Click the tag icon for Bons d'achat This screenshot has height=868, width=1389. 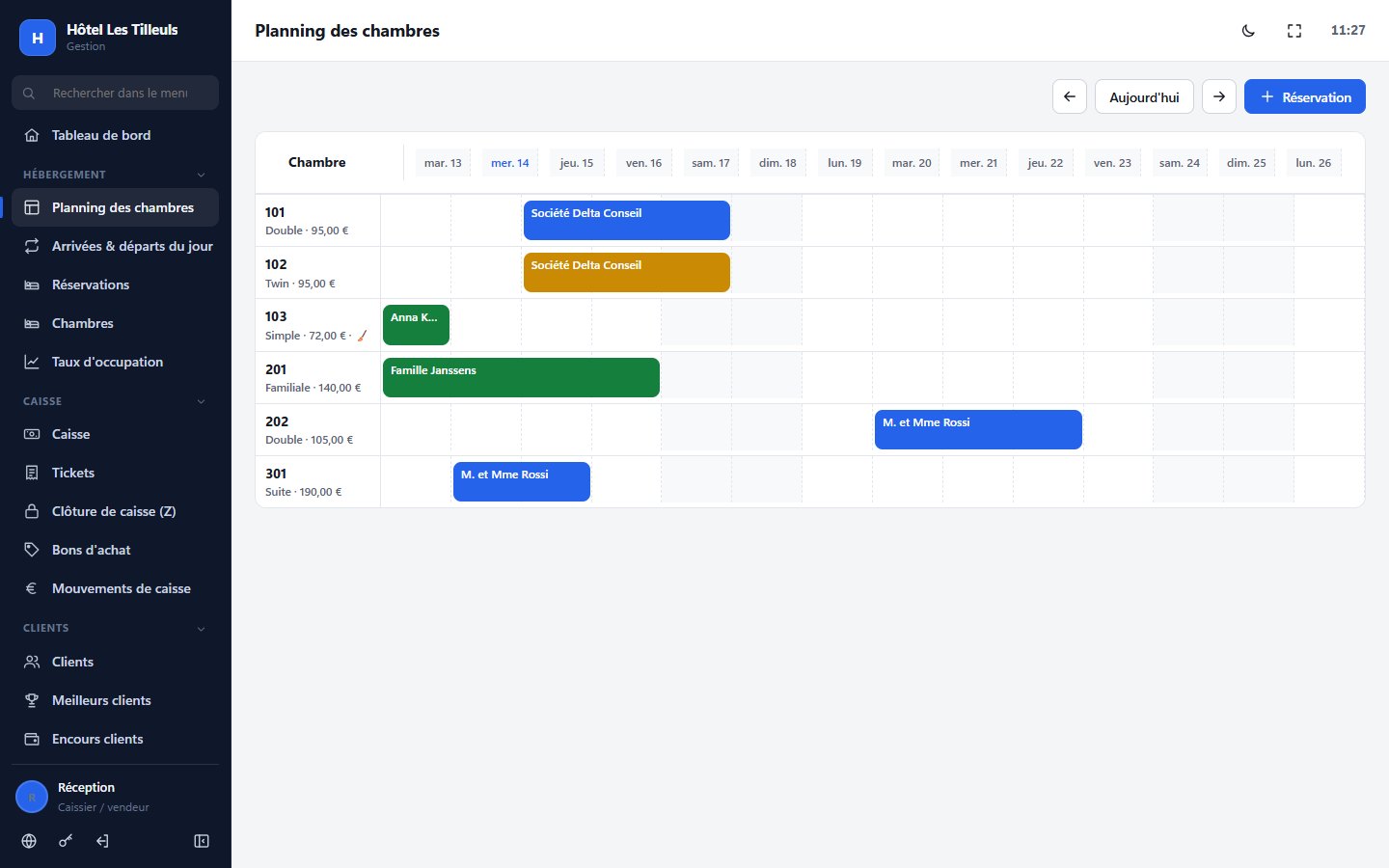pyautogui.click(x=32, y=550)
